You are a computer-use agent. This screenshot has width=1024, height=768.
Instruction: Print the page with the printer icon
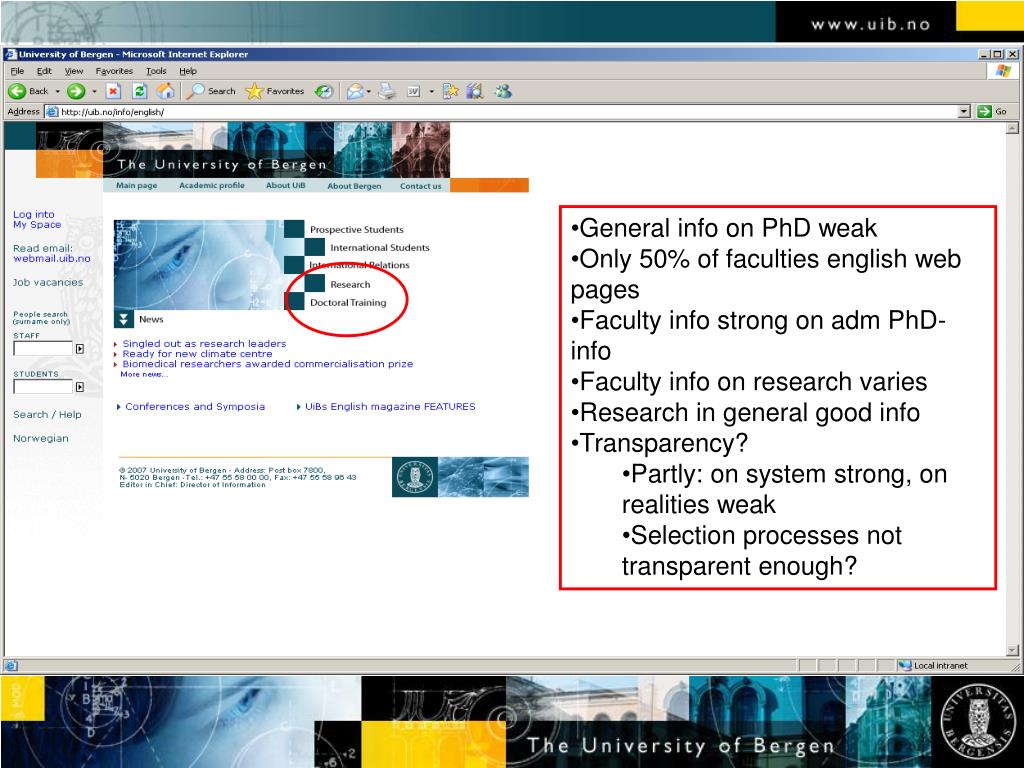pyautogui.click(x=387, y=91)
